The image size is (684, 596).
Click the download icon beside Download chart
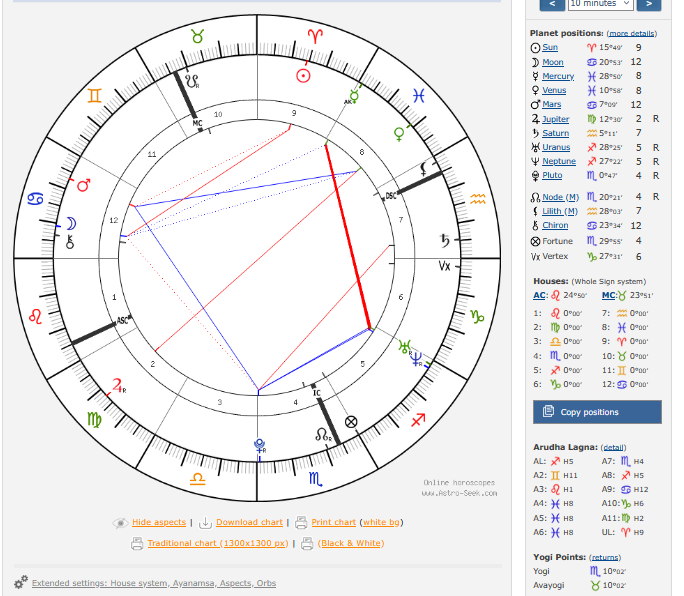[x=205, y=522]
